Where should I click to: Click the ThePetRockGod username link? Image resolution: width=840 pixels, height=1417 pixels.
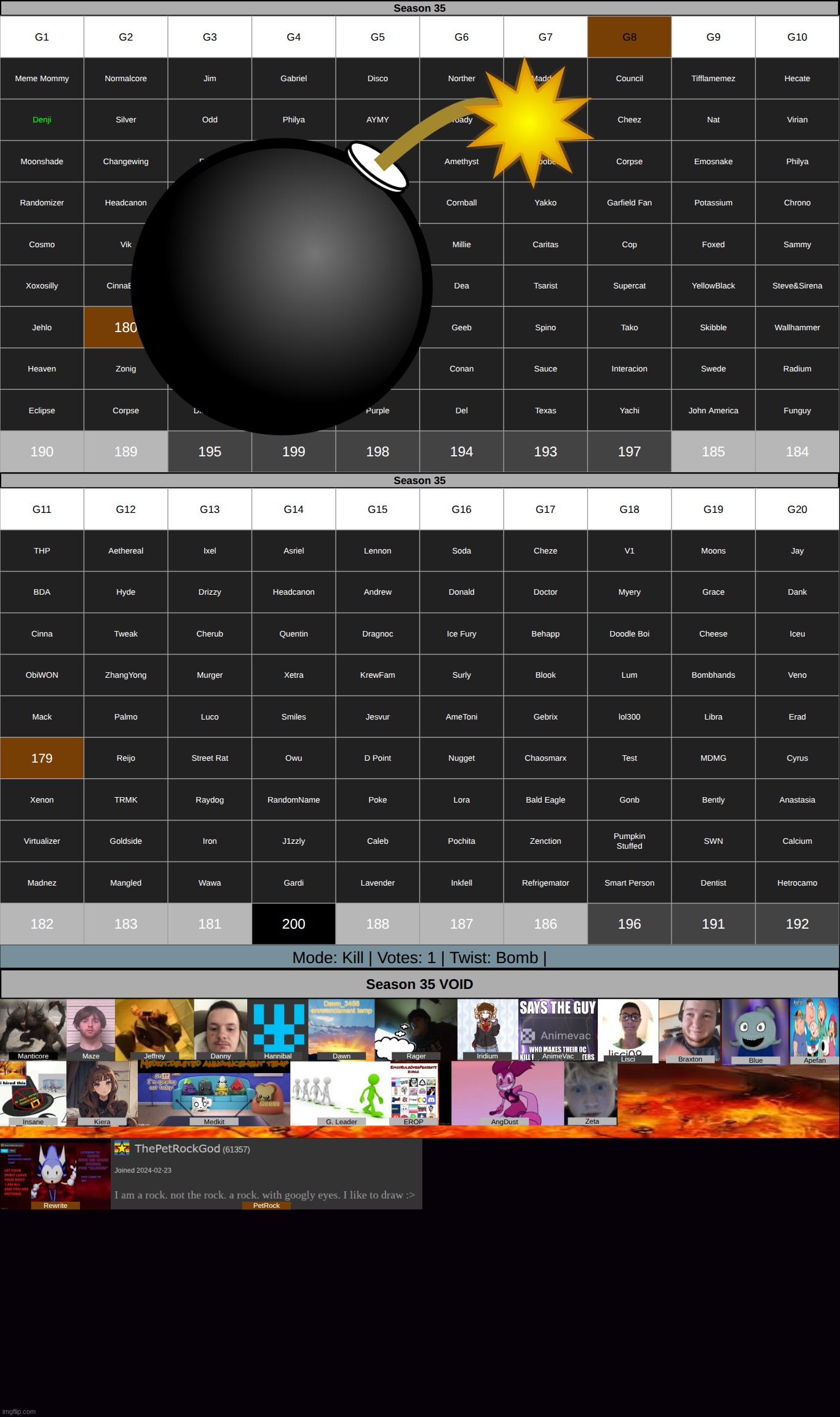pyautogui.click(x=177, y=1148)
